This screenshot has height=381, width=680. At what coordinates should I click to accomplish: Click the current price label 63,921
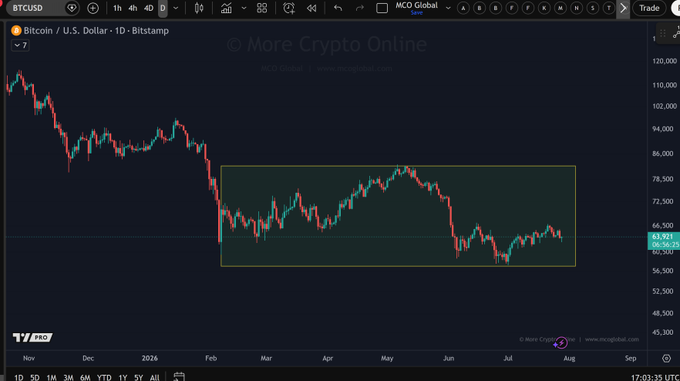point(663,237)
